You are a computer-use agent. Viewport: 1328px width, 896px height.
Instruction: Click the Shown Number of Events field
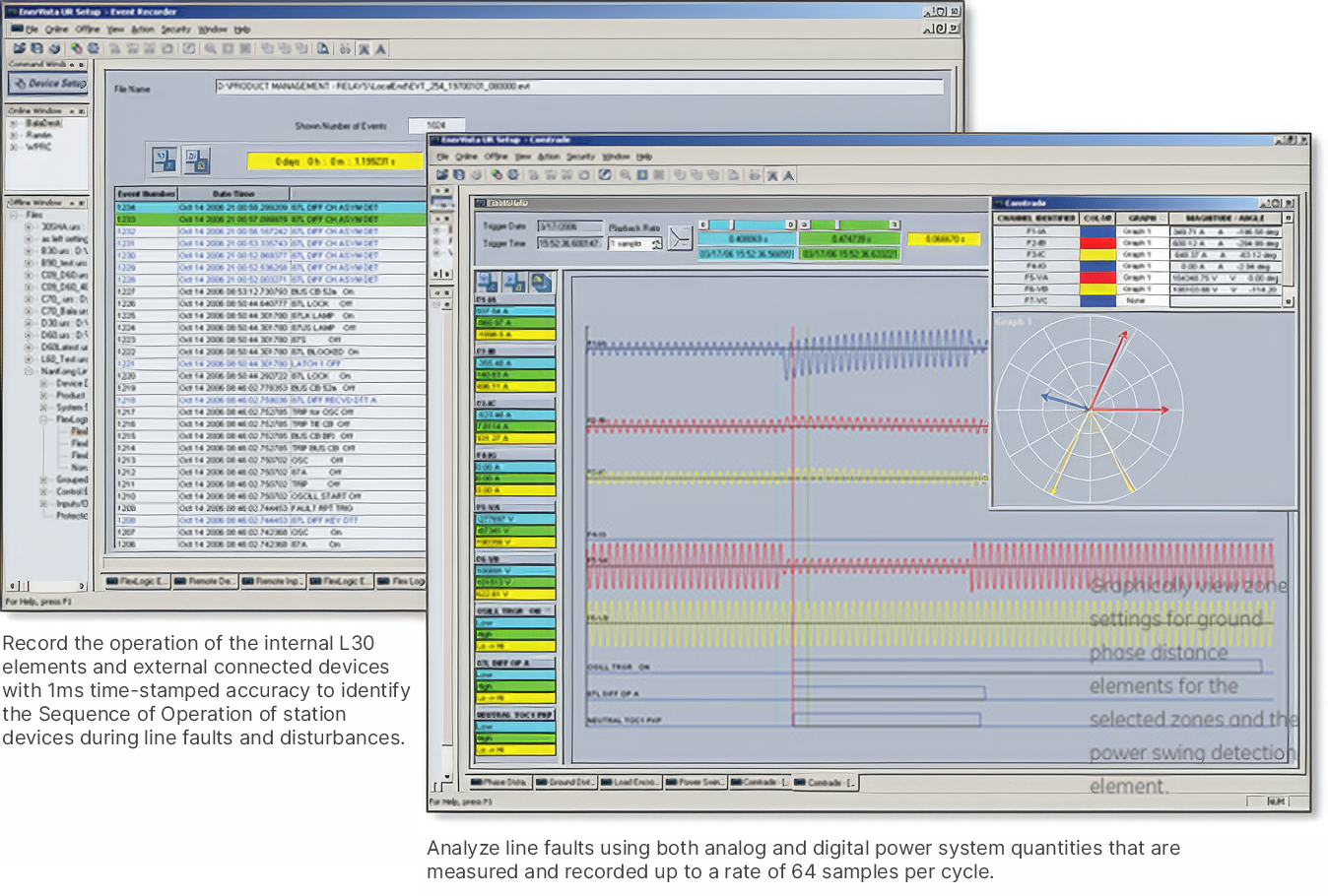pyautogui.click(x=436, y=126)
